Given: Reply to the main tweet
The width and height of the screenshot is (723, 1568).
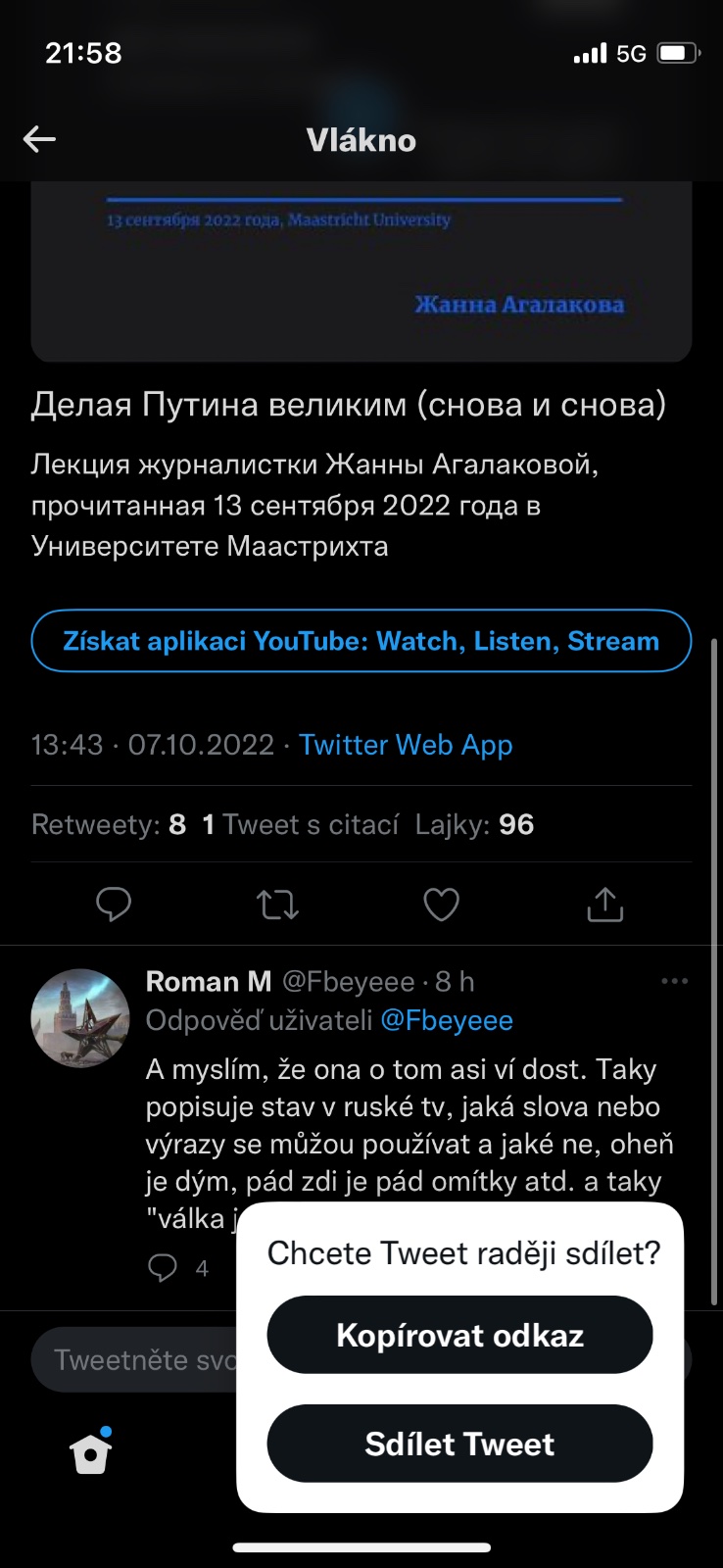Looking at the screenshot, I should 114,904.
